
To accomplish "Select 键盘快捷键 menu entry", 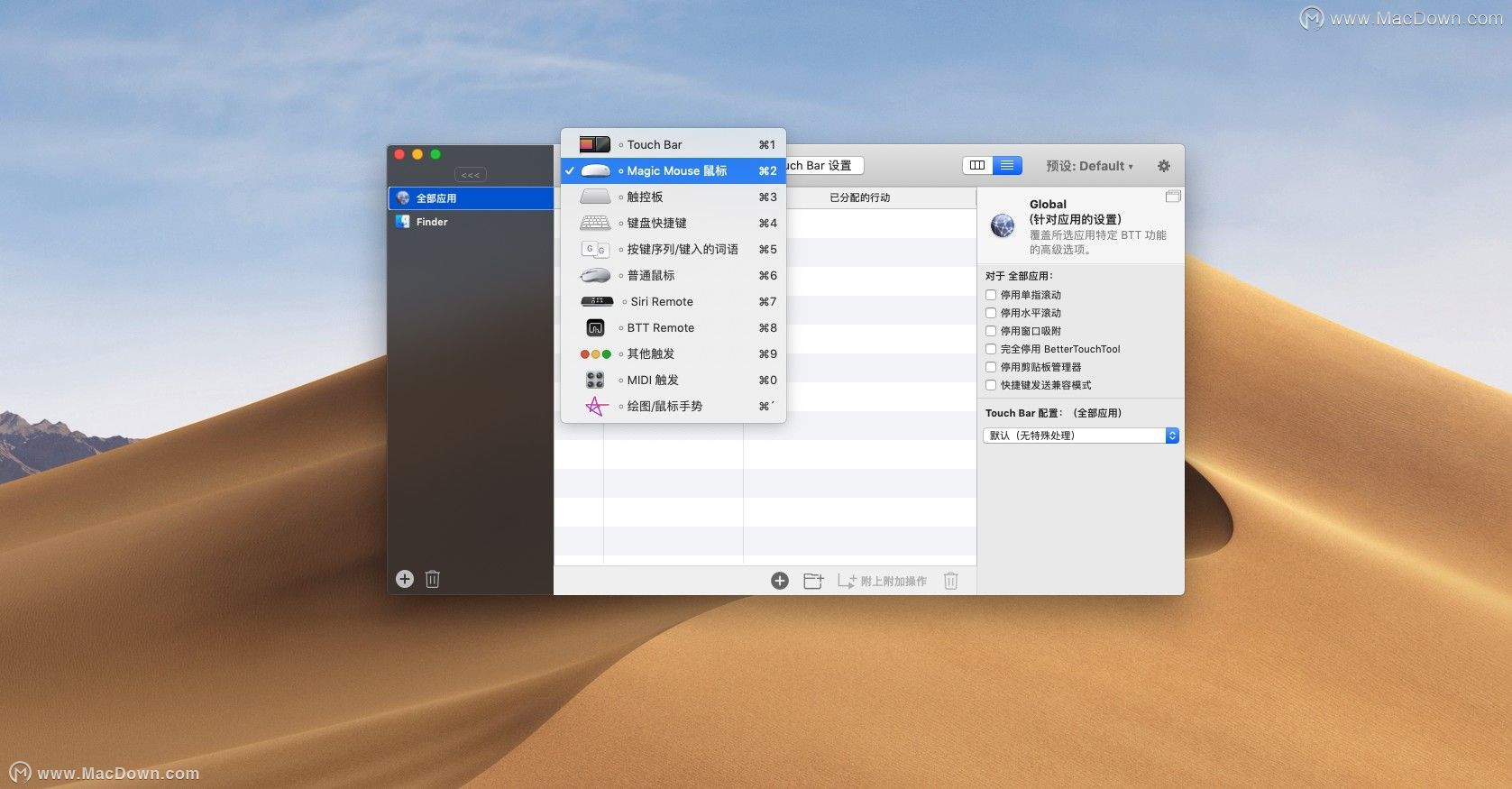I will [674, 223].
